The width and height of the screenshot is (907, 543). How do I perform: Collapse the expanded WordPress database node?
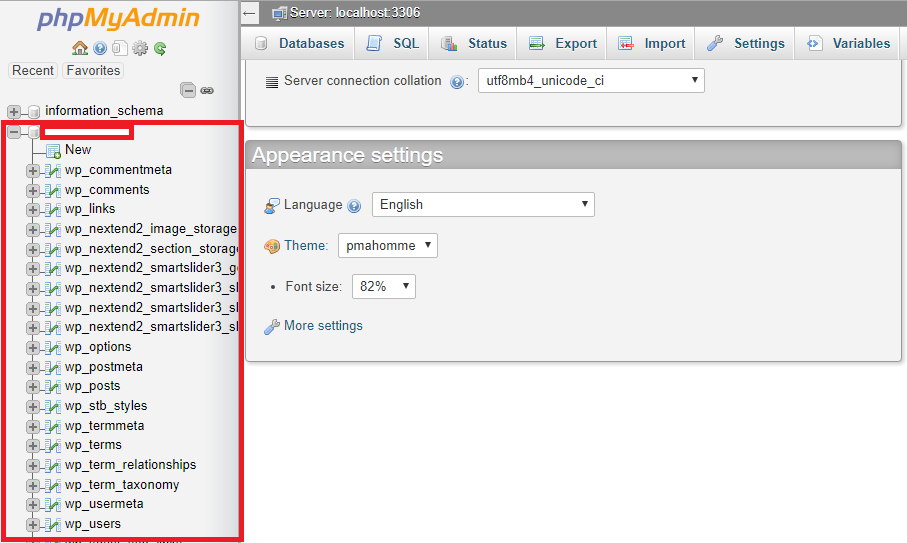[x=14, y=132]
